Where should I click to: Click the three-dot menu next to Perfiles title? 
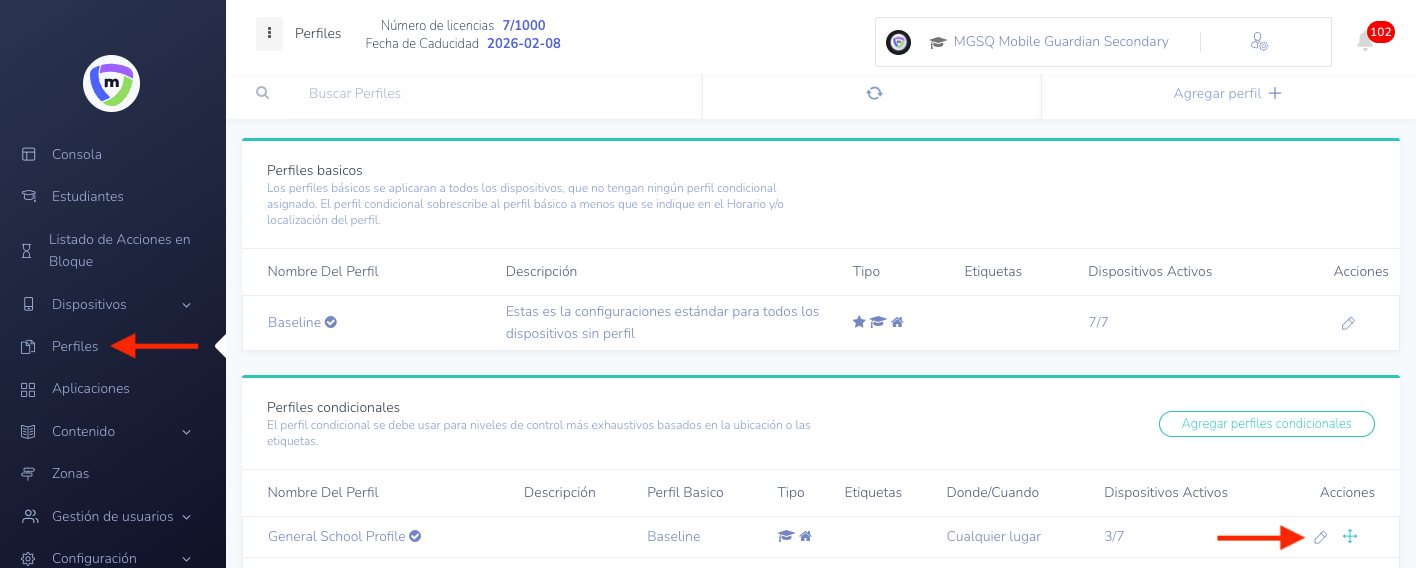(269, 33)
